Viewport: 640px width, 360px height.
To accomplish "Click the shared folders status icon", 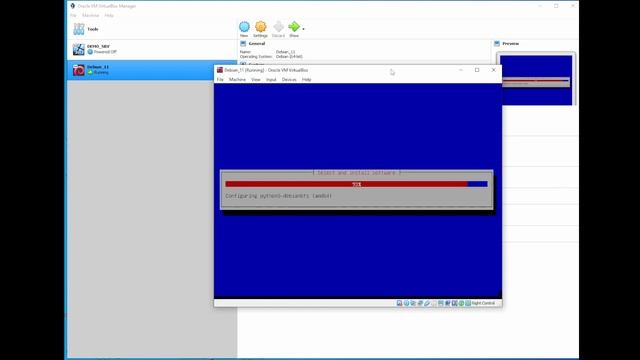I will [433, 303].
